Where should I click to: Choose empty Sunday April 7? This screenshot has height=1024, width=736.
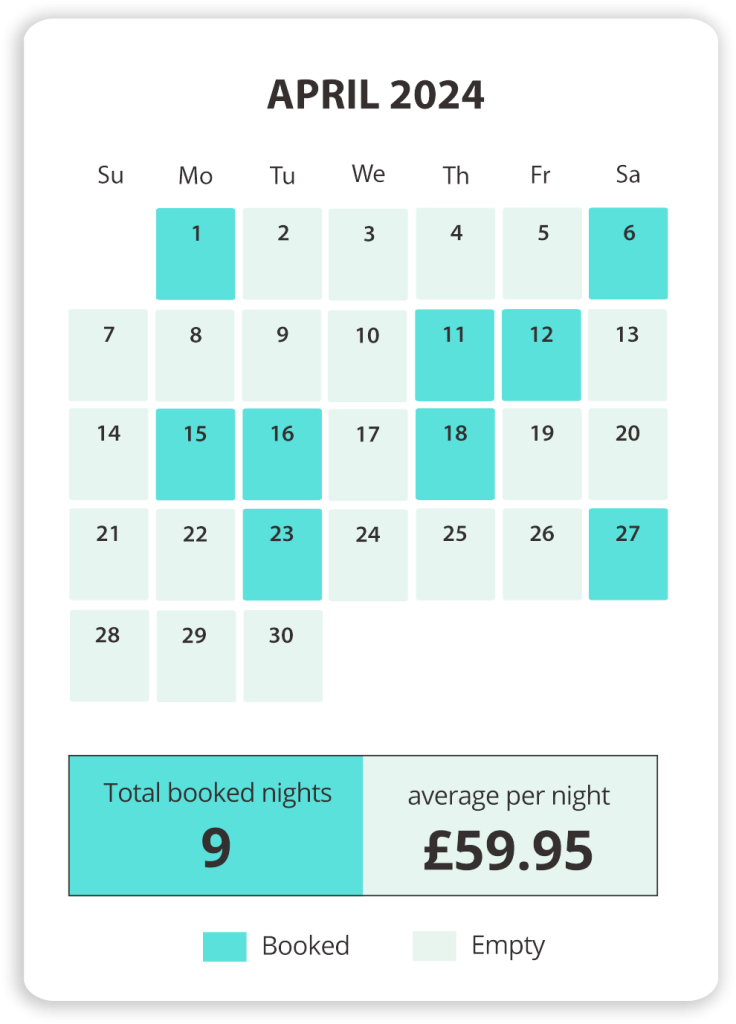tap(109, 355)
